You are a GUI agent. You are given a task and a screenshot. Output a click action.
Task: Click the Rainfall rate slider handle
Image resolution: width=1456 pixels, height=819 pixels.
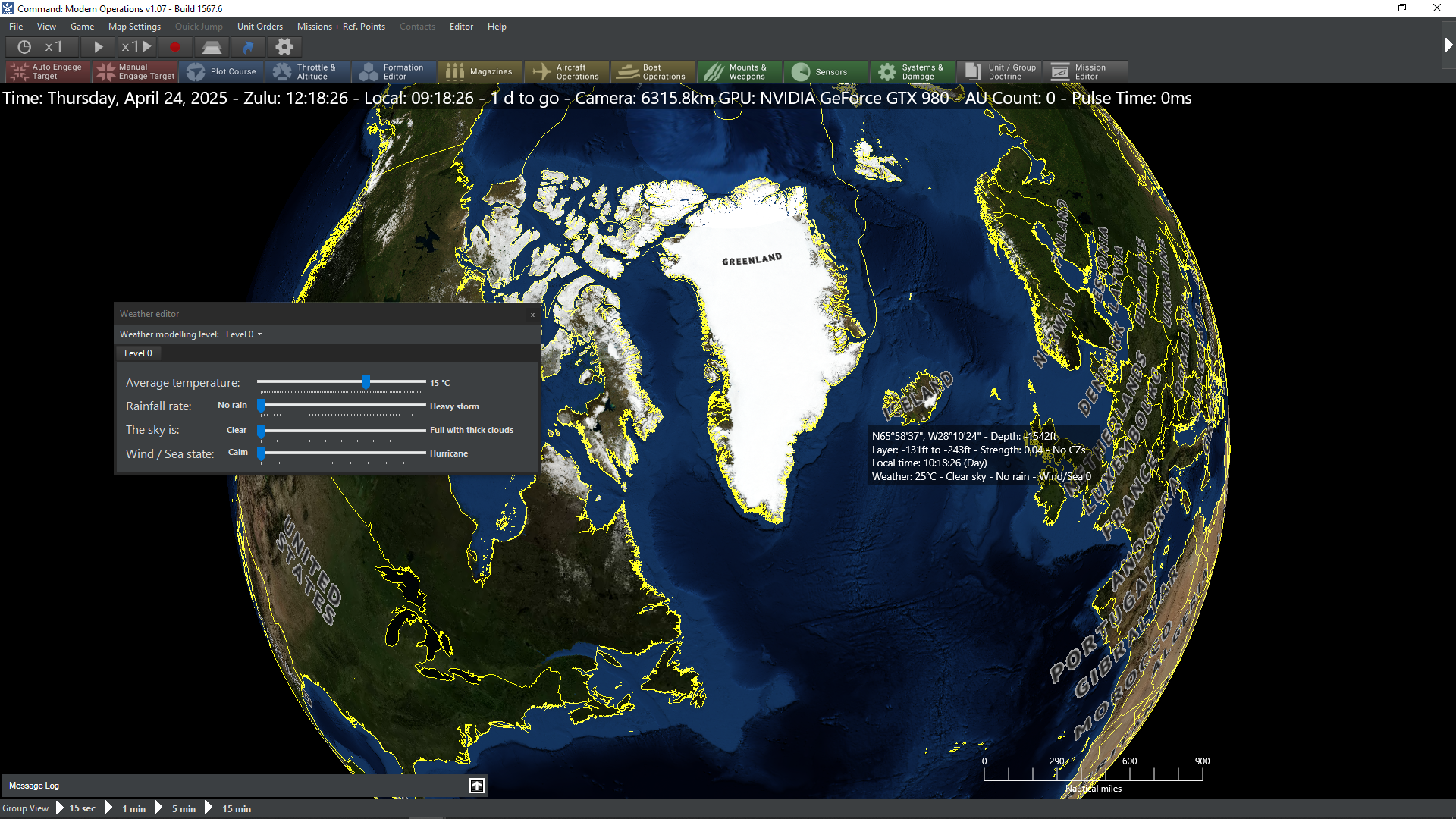262,406
